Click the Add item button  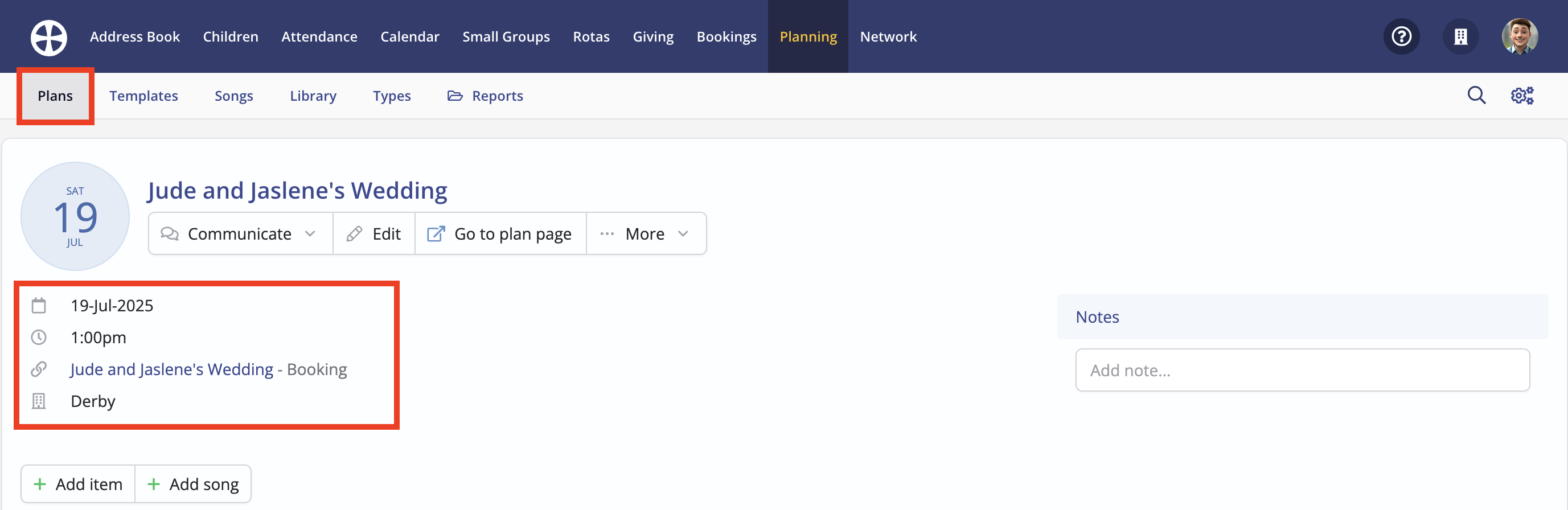(x=78, y=484)
